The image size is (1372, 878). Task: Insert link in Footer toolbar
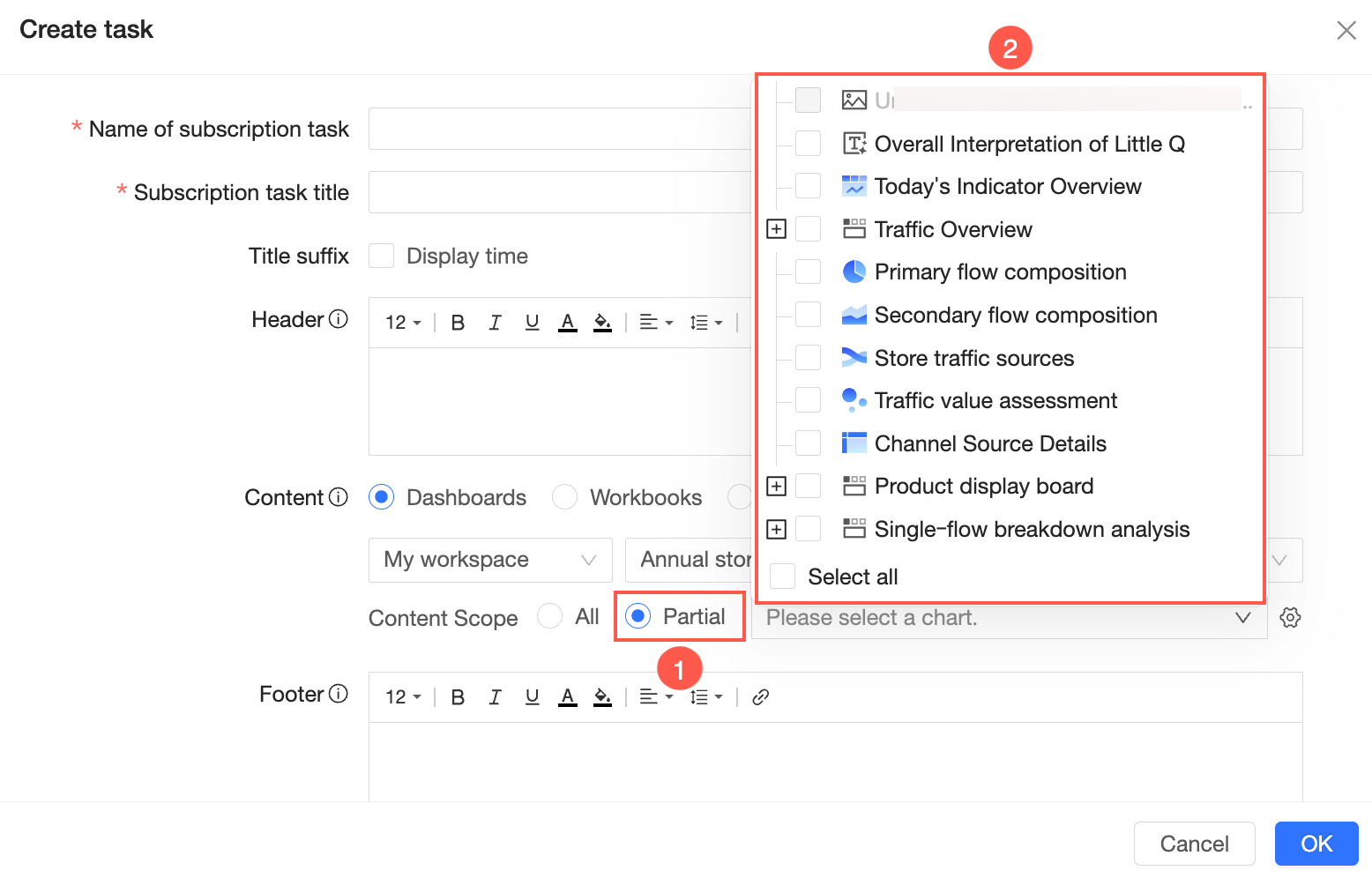(x=761, y=697)
